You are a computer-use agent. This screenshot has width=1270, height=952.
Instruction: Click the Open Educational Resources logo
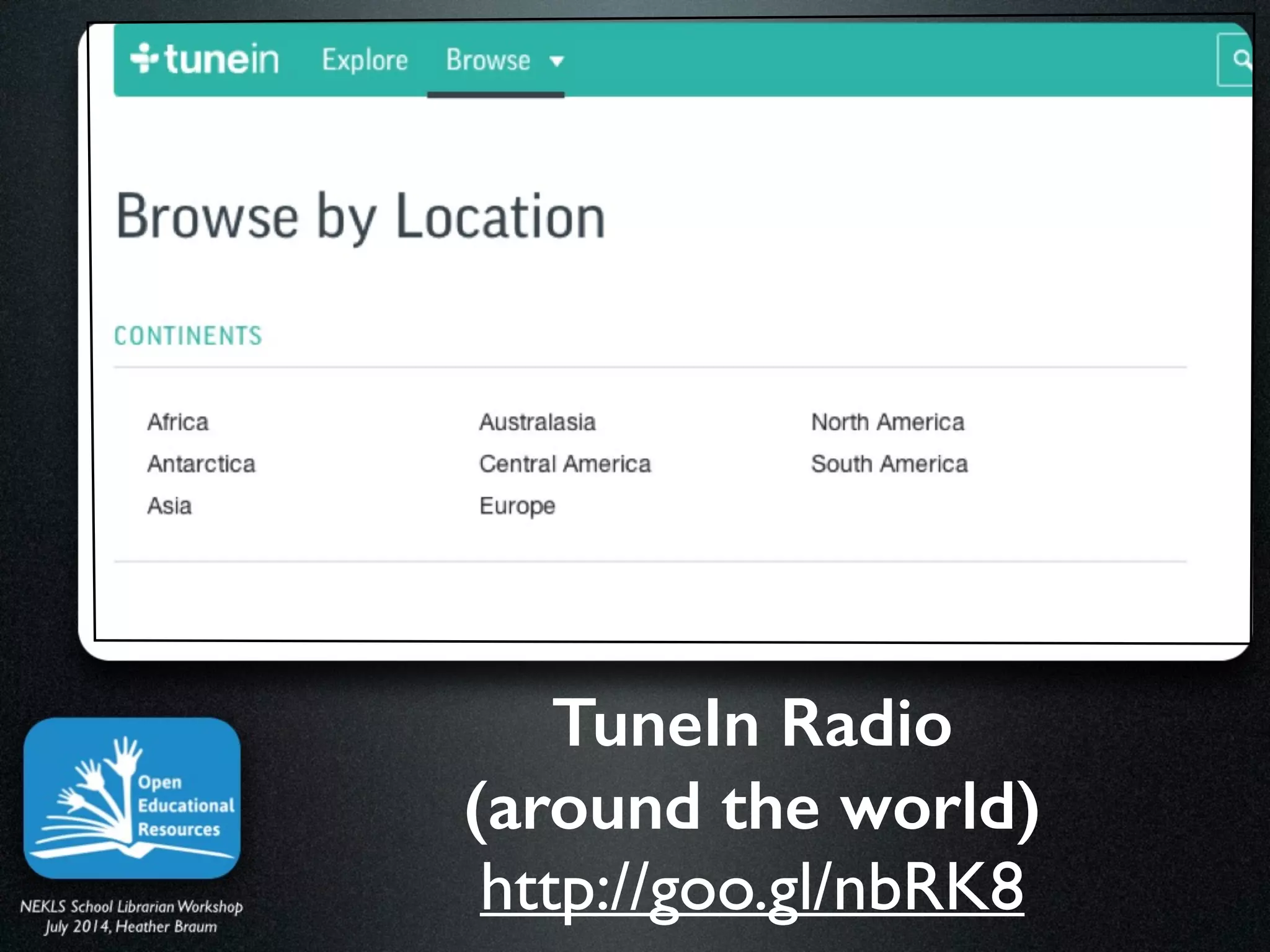coord(132,798)
